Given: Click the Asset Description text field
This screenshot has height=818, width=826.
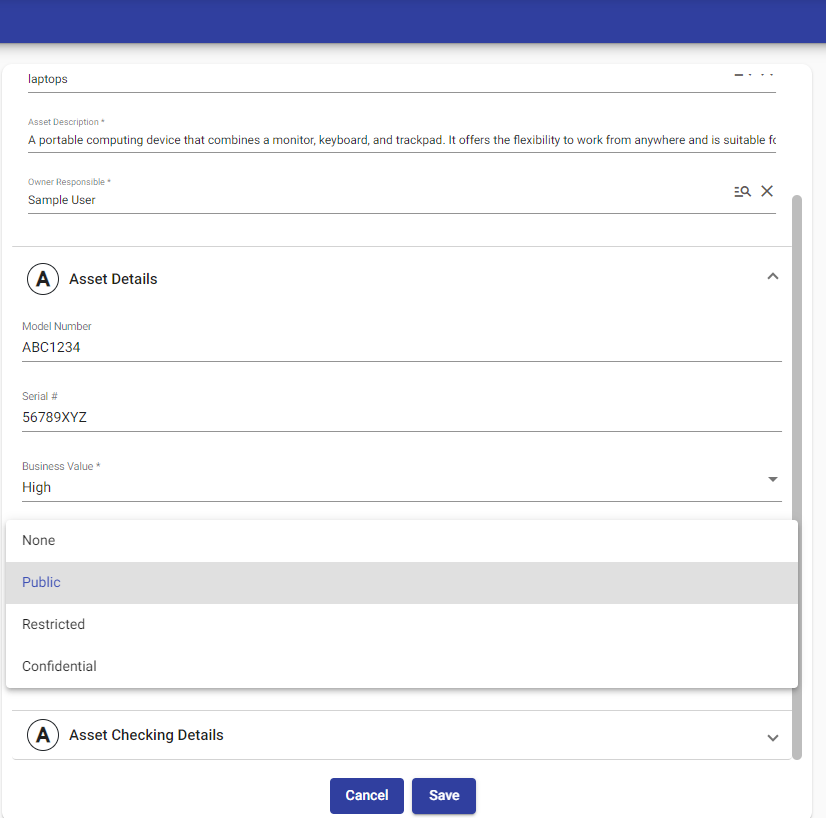Looking at the screenshot, I should 400,140.
